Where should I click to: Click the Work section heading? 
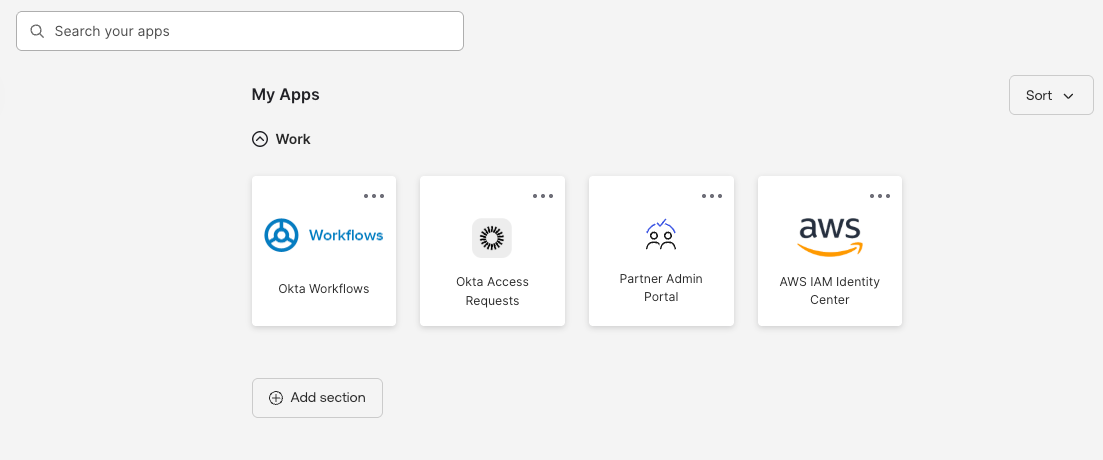click(x=293, y=139)
